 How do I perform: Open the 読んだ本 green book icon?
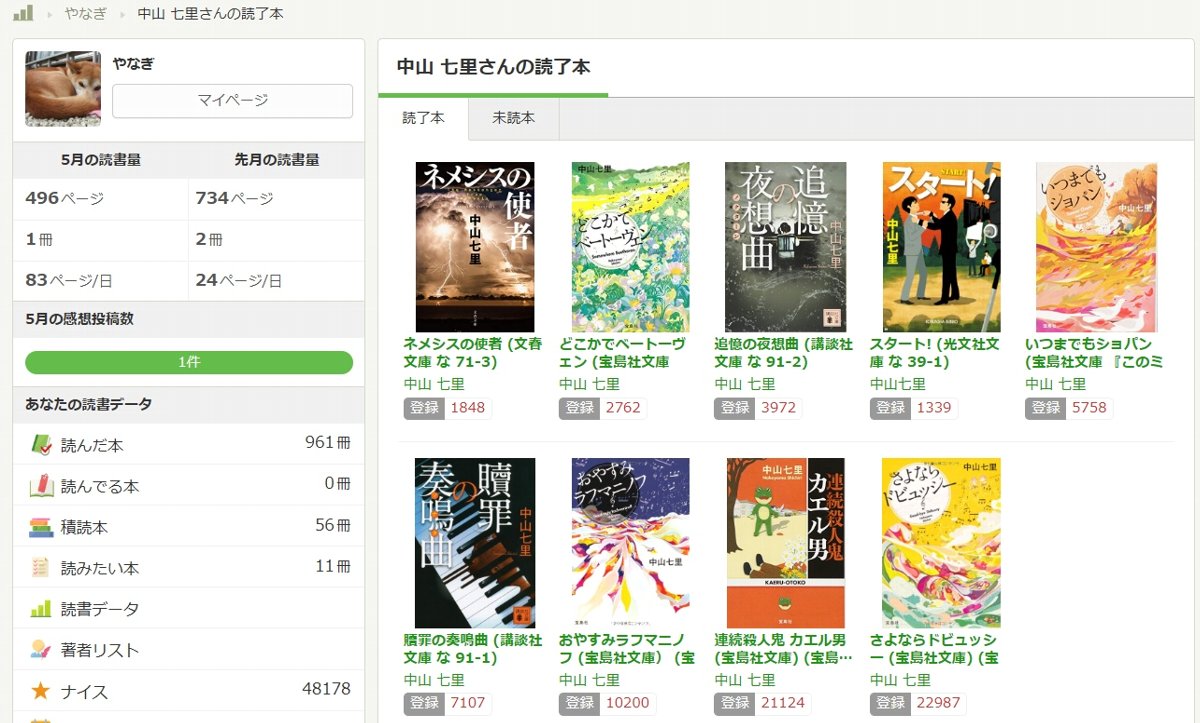(41, 445)
